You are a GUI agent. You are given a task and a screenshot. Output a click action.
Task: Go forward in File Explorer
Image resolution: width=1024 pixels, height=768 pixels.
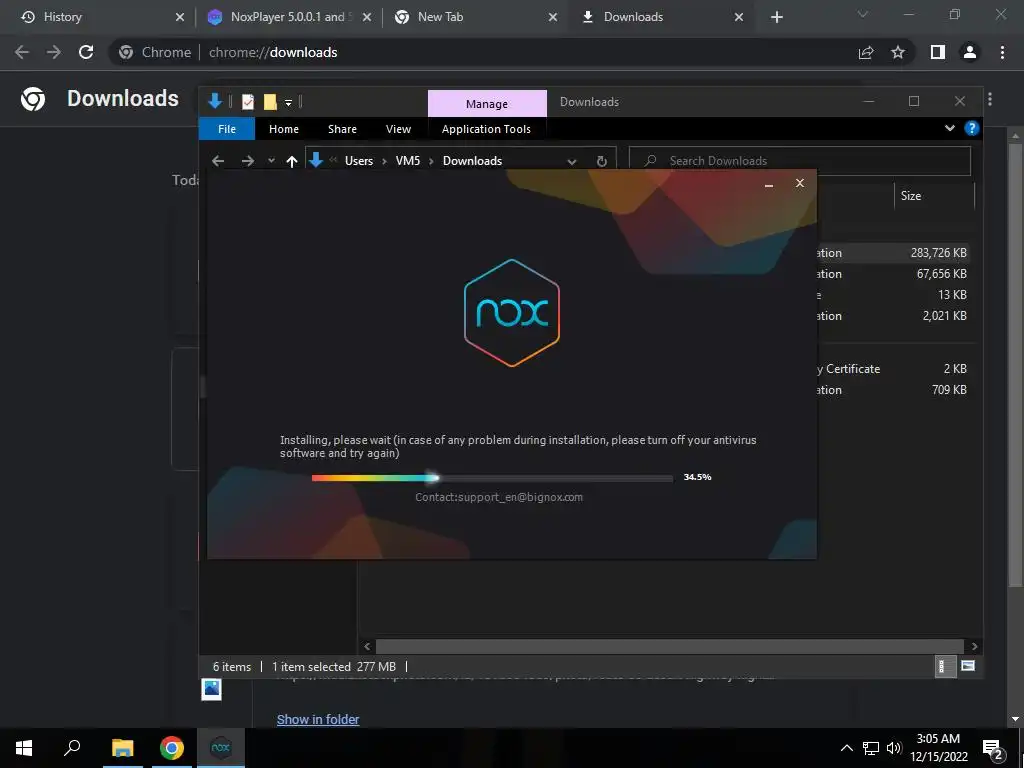coord(248,161)
